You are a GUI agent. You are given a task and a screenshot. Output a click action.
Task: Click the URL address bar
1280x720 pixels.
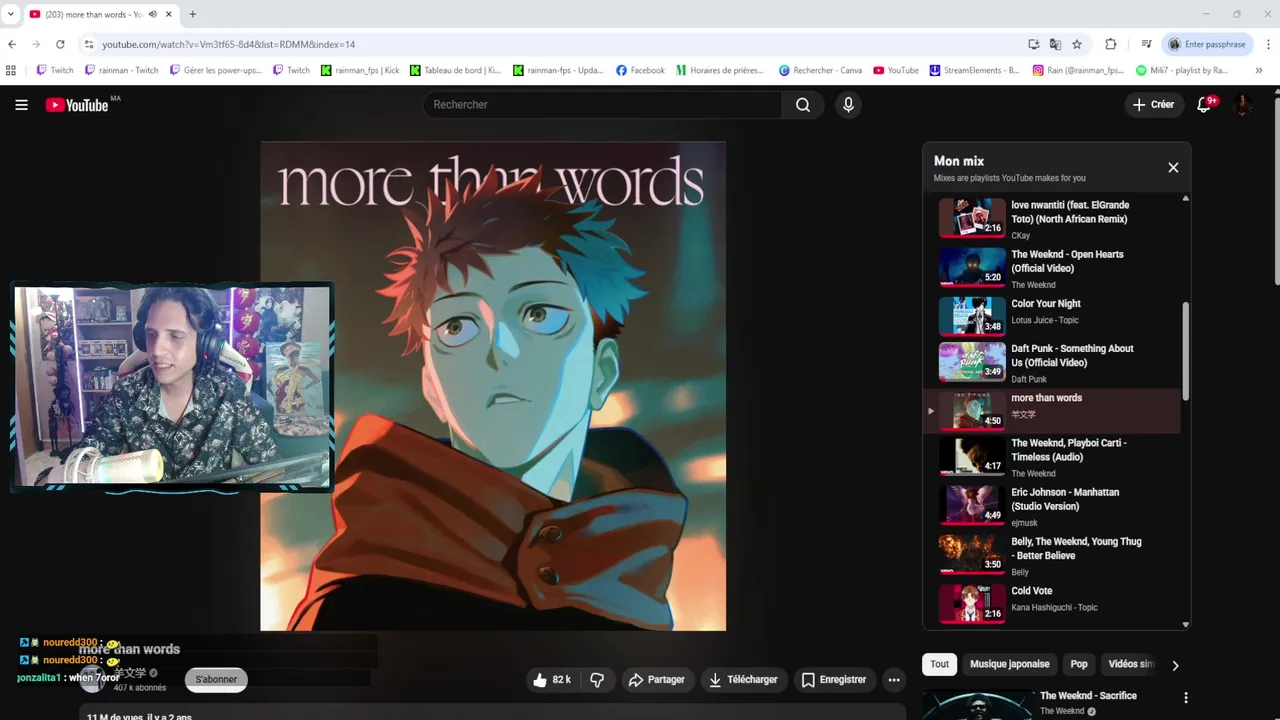(560, 44)
